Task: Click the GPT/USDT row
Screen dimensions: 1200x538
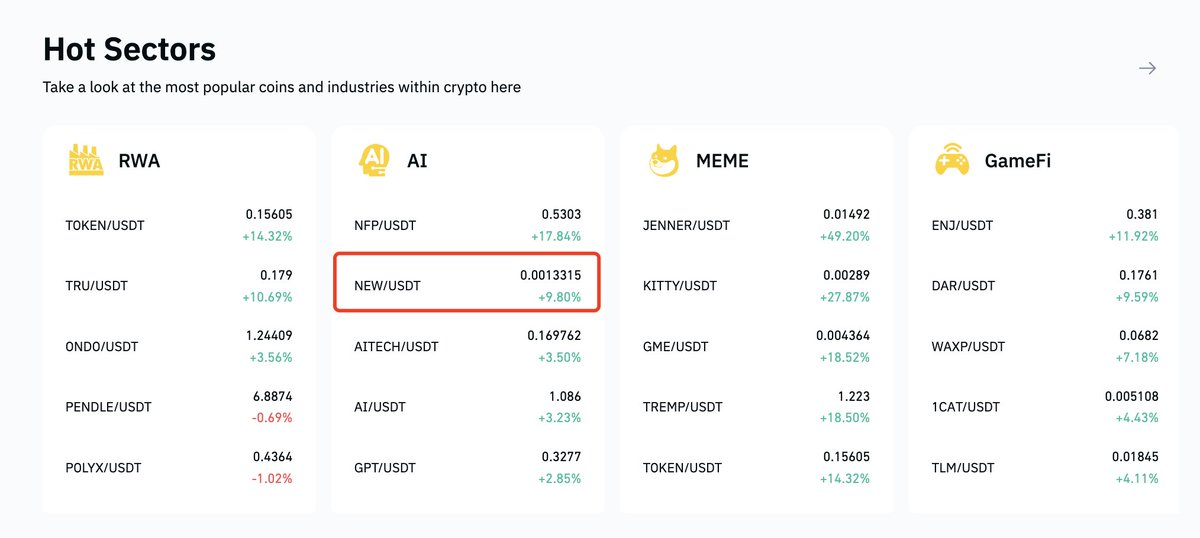Action: tap(467, 467)
